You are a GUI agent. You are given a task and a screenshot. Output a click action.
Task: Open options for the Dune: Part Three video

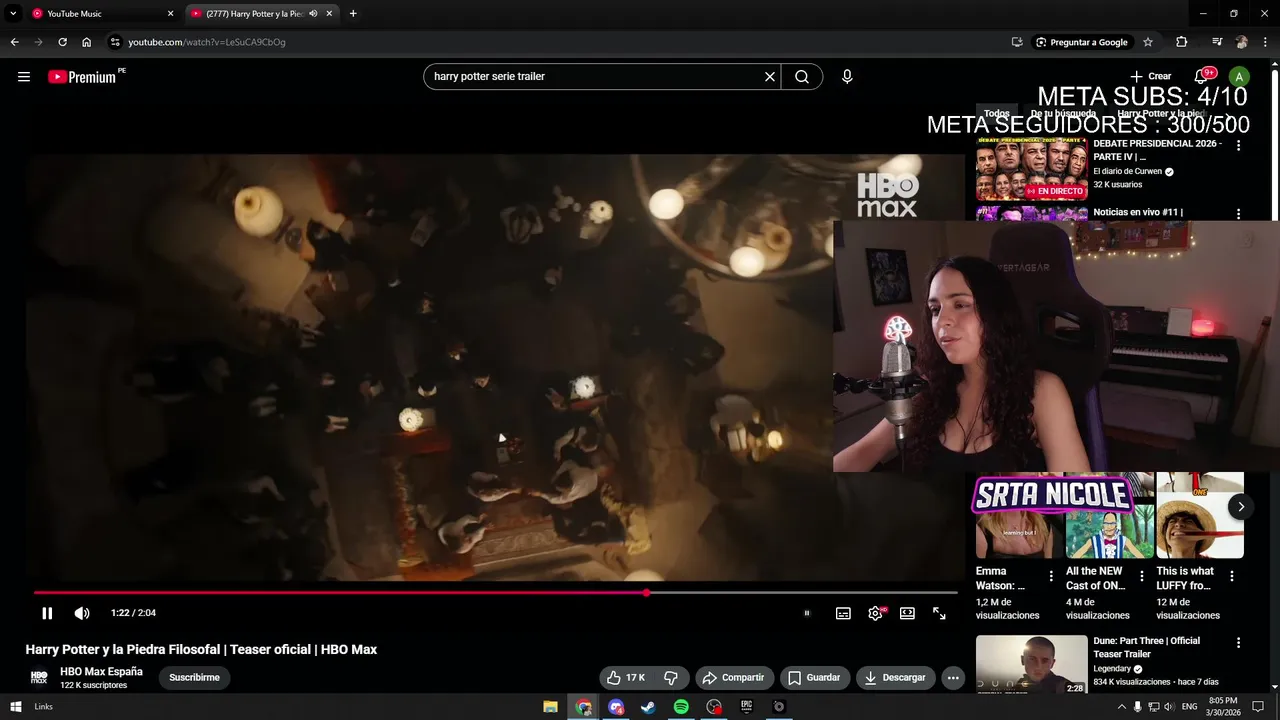click(1238, 643)
